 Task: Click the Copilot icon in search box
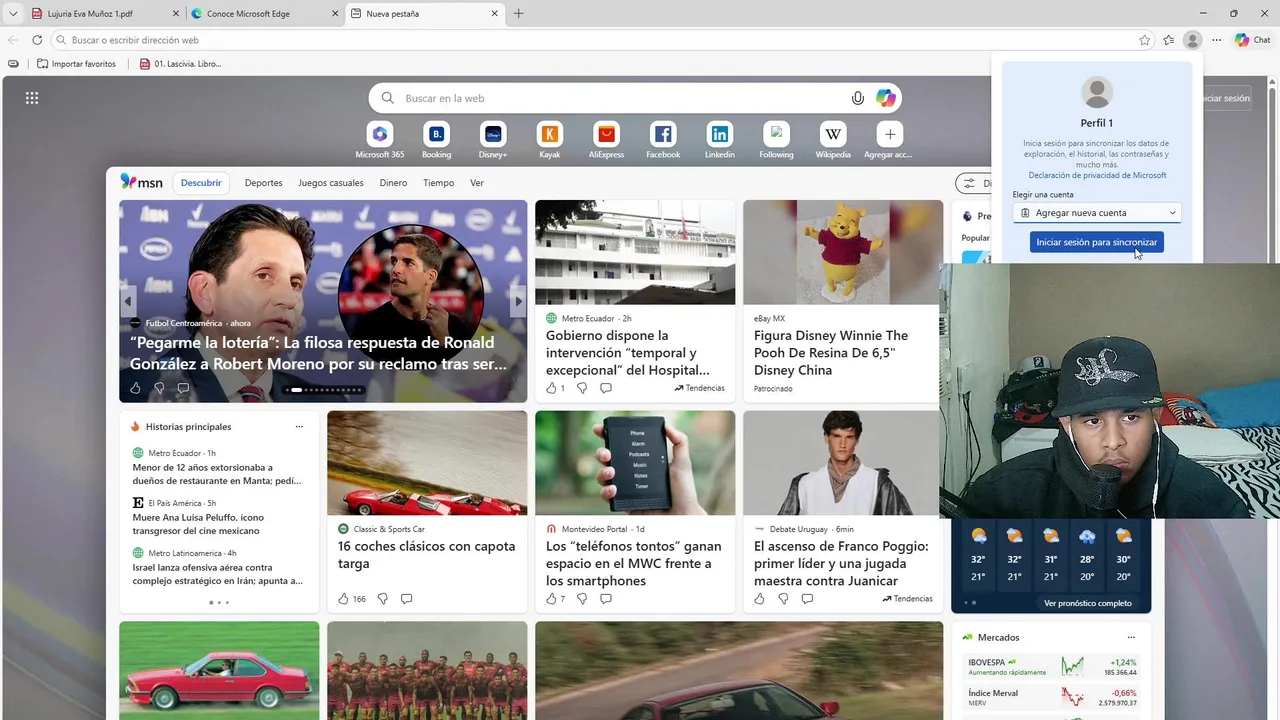click(x=885, y=98)
